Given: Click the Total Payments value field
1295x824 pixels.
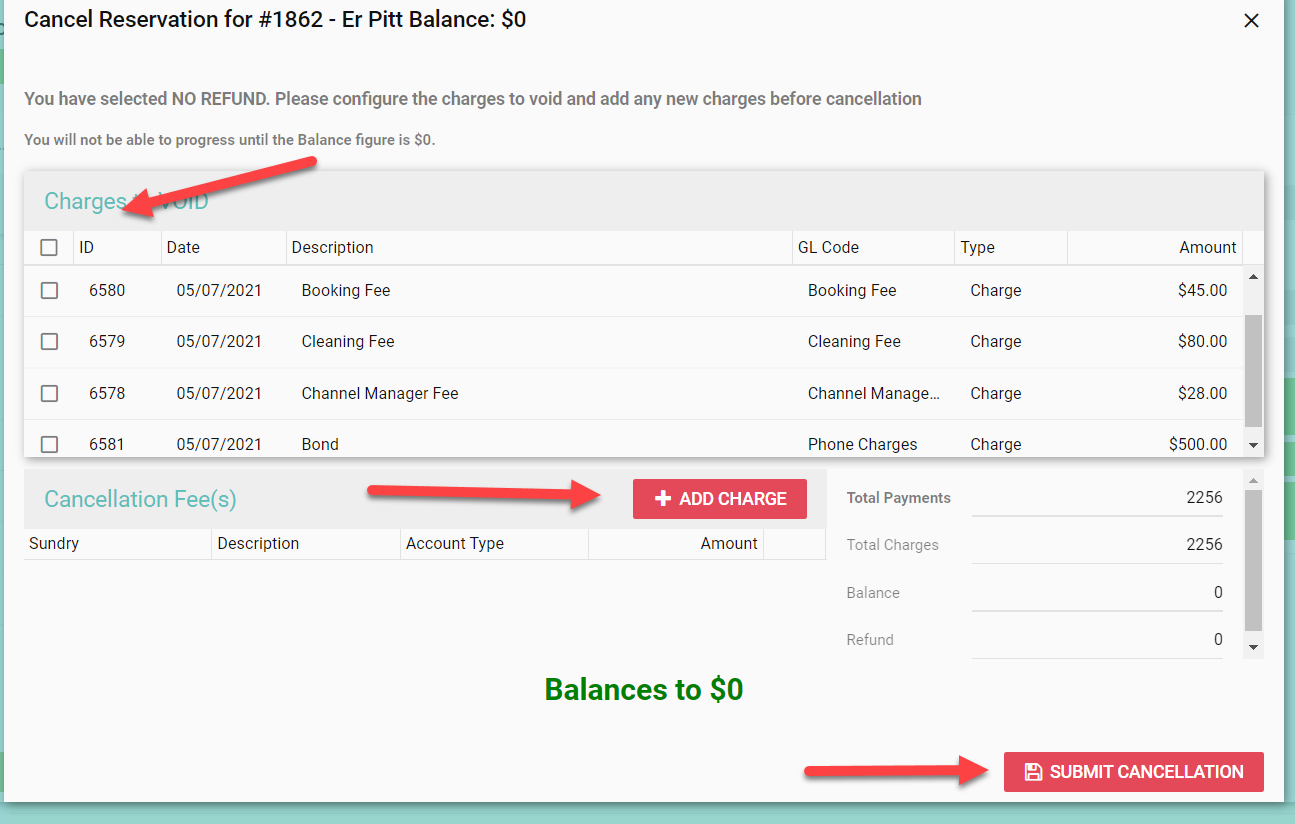Looking at the screenshot, I should pos(1097,498).
